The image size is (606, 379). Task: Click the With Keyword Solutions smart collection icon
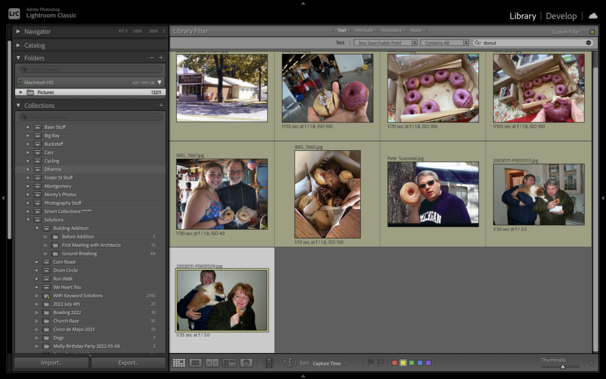coord(46,296)
